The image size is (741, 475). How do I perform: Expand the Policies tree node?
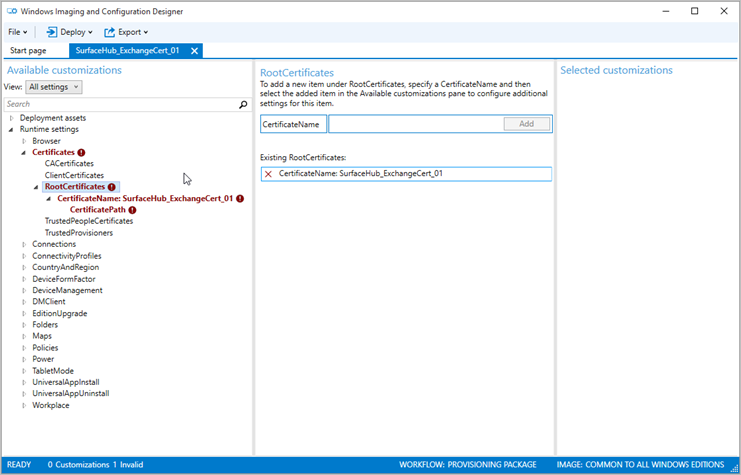[x=24, y=347]
